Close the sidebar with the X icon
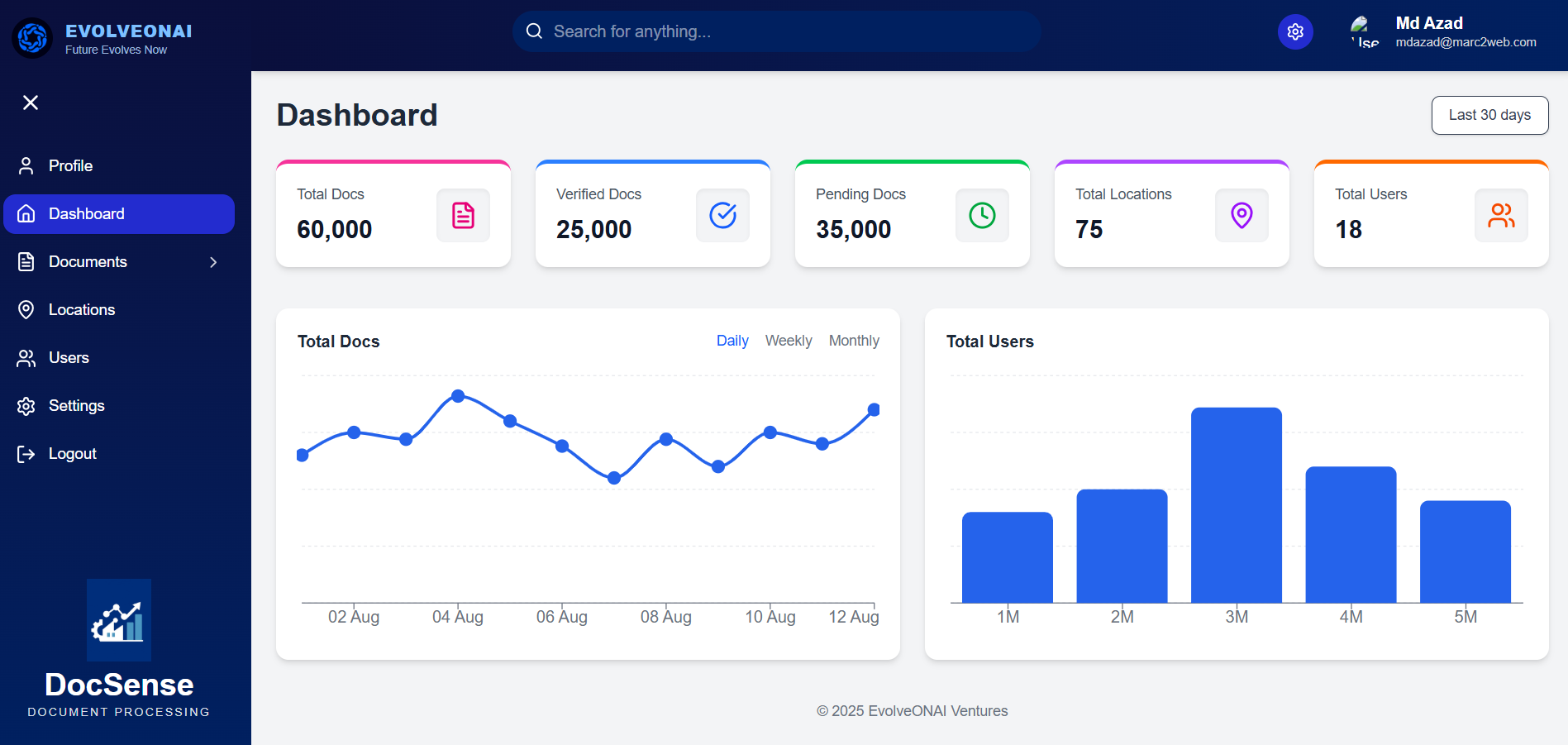 (x=31, y=103)
